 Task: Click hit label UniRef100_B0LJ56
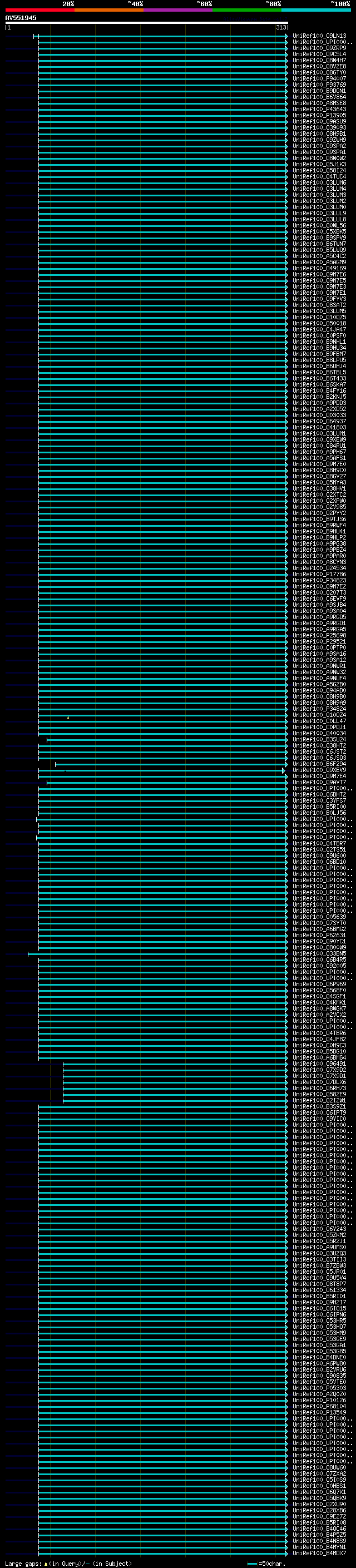[x=319, y=813]
